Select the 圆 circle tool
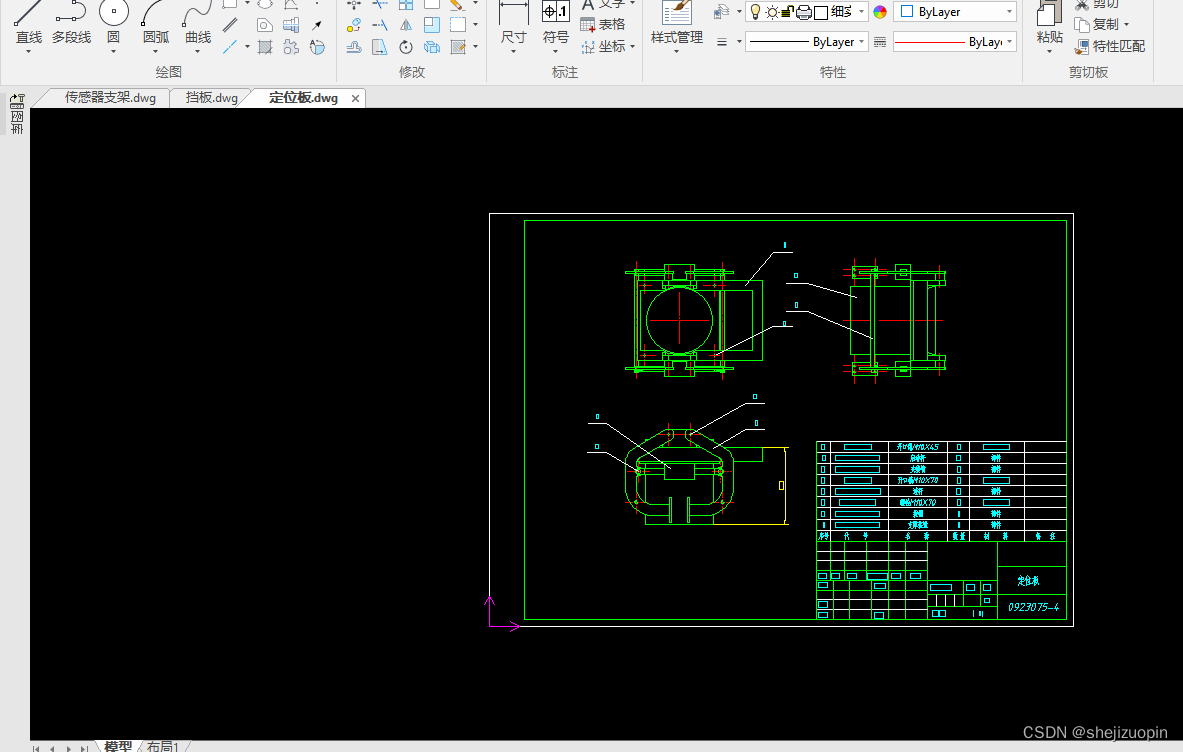Image resolution: width=1183 pixels, height=752 pixels. coord(113,23)
